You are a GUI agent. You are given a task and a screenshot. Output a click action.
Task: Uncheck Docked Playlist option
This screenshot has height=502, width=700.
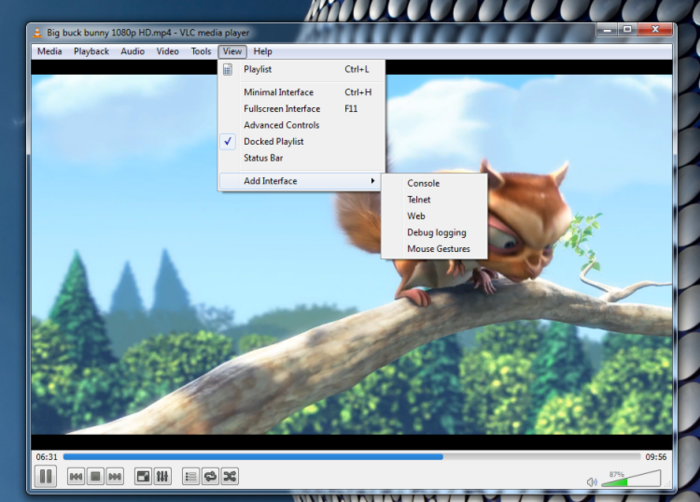coord(302,142)
